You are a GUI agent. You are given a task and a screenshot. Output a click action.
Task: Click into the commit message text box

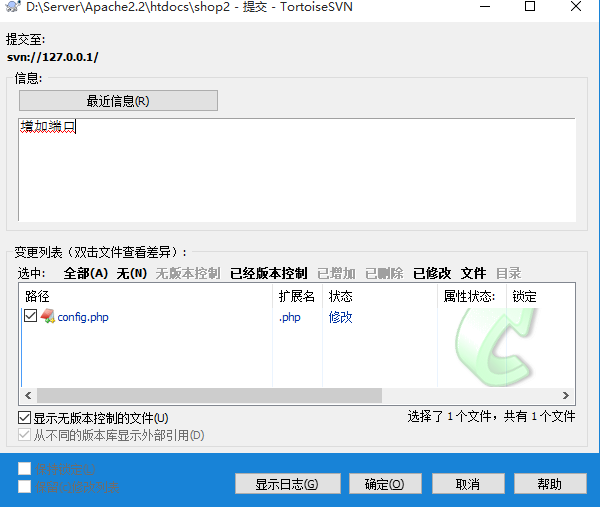296,170
